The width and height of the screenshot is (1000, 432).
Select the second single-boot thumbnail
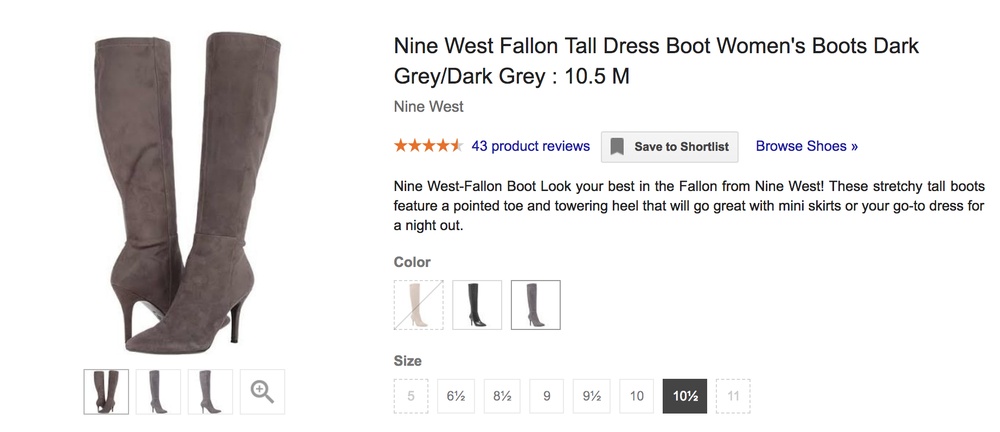[x=158, y=391]
